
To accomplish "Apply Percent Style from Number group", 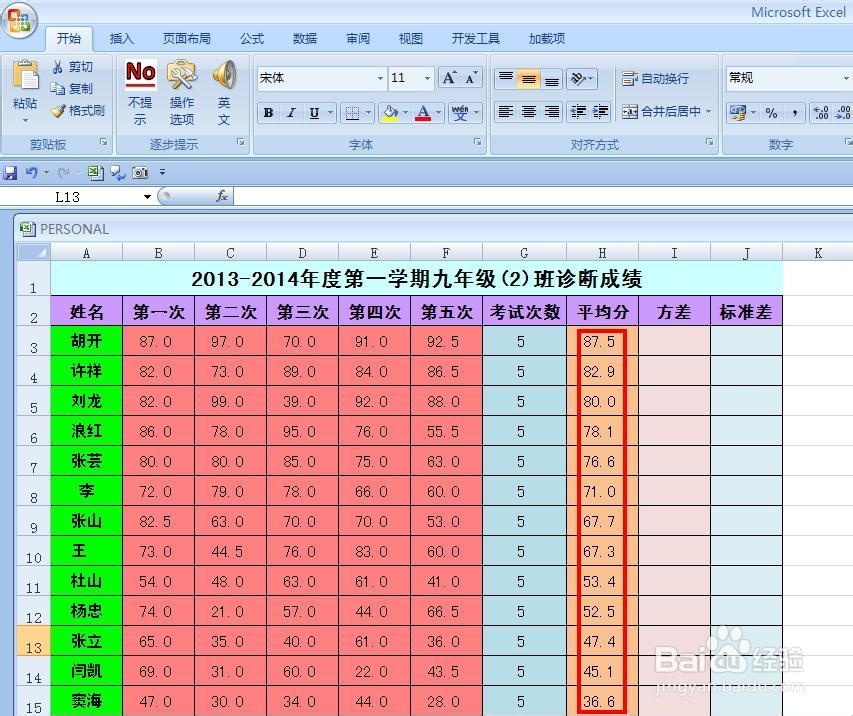I will coord(772,113).
